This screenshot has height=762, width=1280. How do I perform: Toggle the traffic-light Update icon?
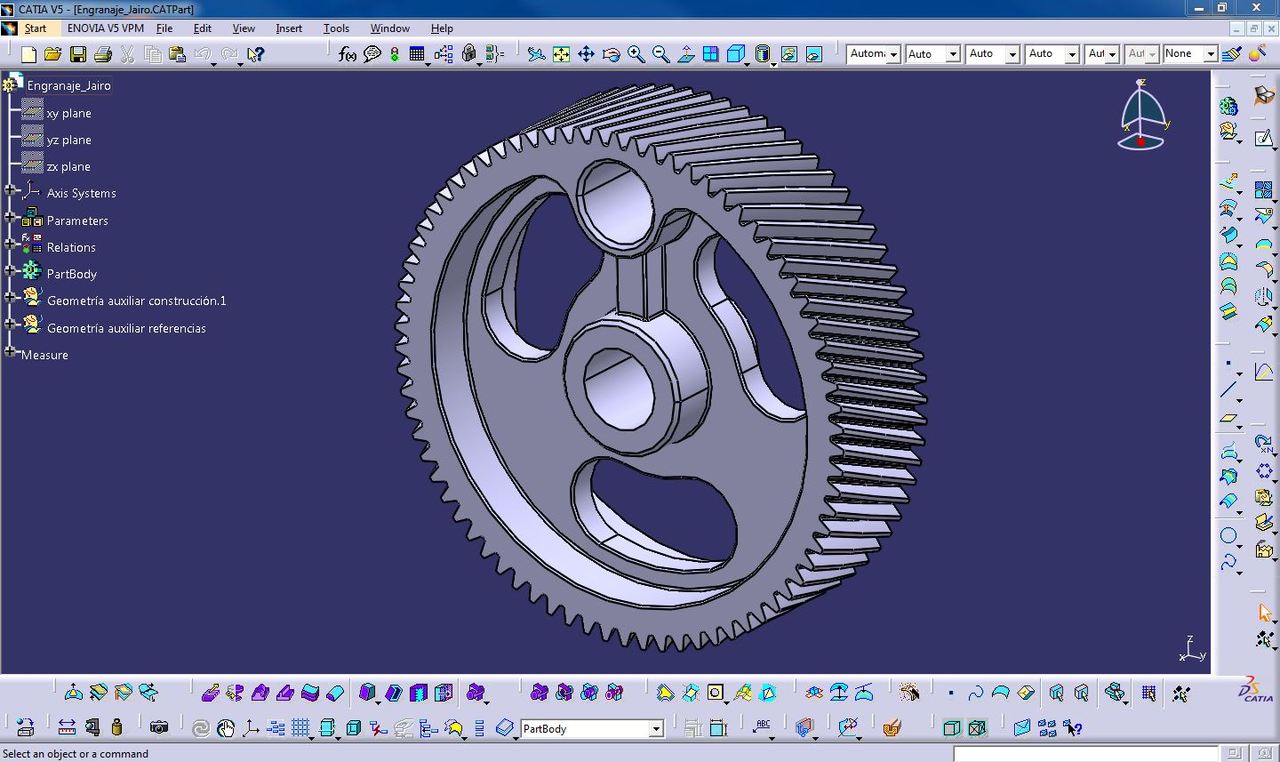395,54
